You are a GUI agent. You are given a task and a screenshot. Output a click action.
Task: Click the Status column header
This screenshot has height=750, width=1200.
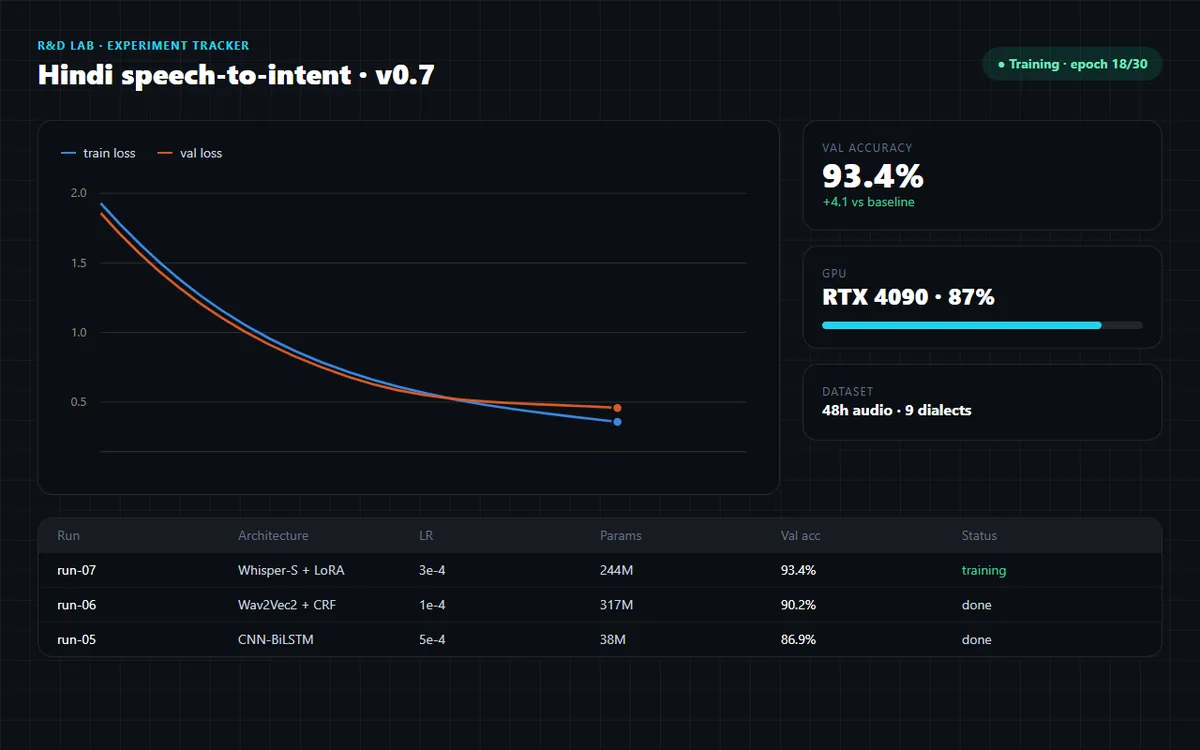pos(979,536)
